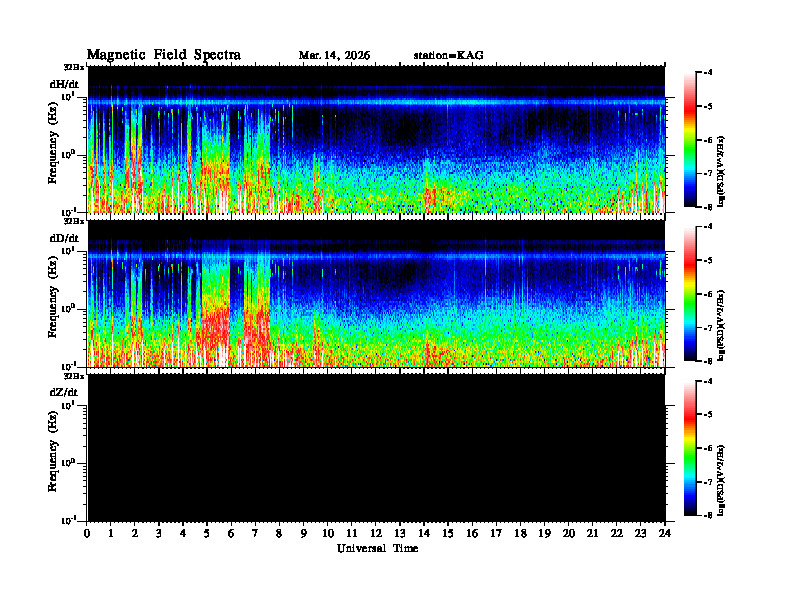Click the hour '16' tick label
Viewport: 792px width, 612px height.
[472, 534]
